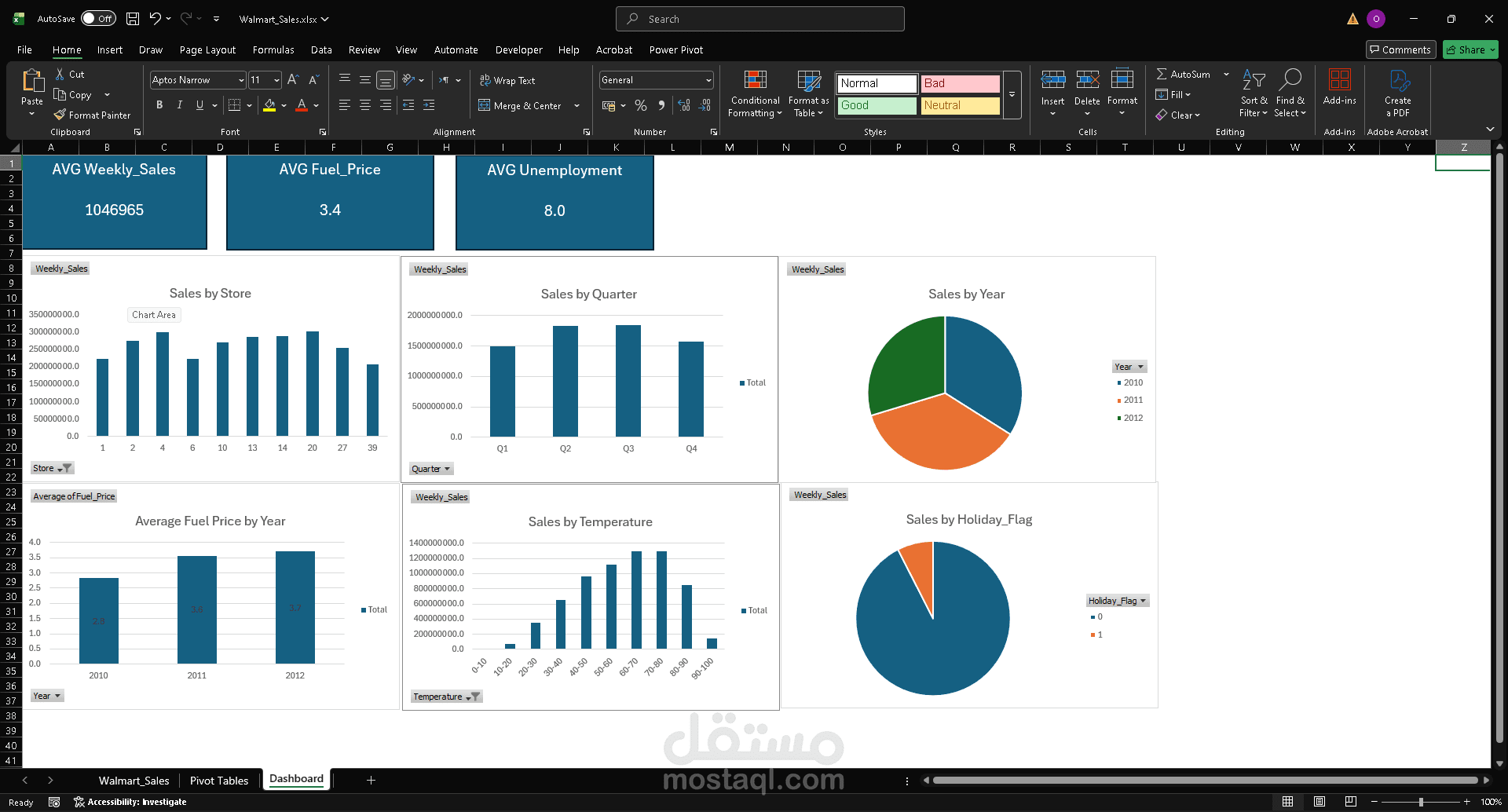
Task: Open the font size dropdown
Action: [276, 80]
